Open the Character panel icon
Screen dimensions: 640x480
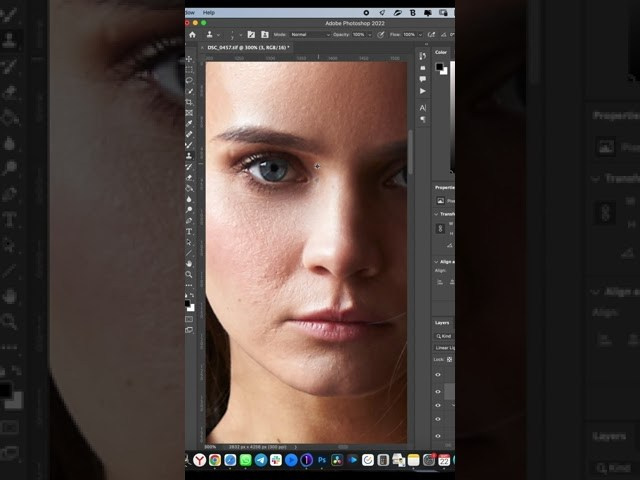pyautogui.click(x=423, y=107)
